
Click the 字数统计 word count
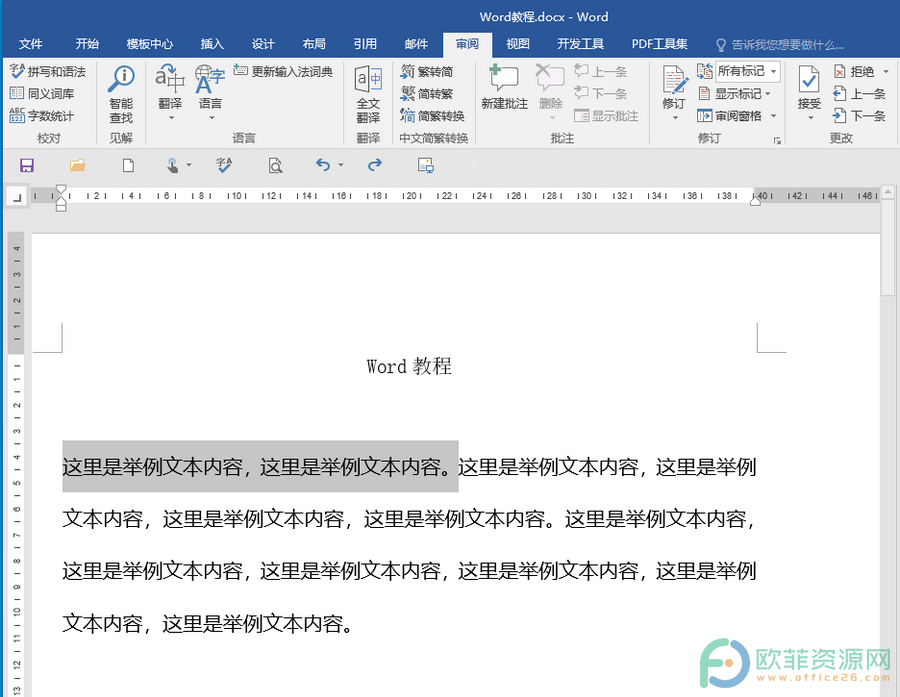point(42,115)
